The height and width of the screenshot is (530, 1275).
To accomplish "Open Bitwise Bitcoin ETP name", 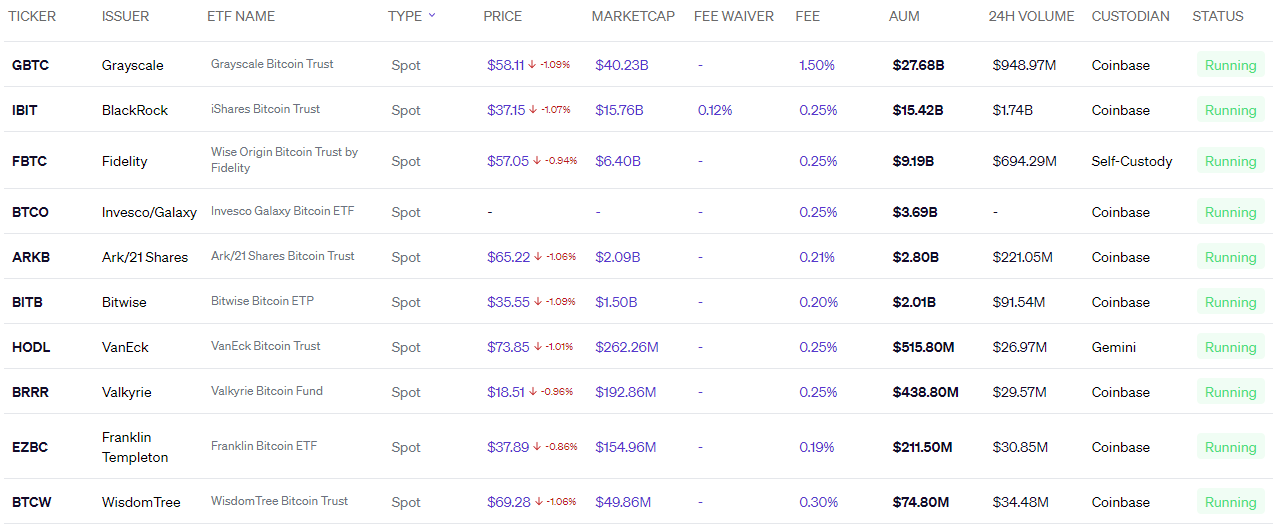I will click(x=263, y=301).
